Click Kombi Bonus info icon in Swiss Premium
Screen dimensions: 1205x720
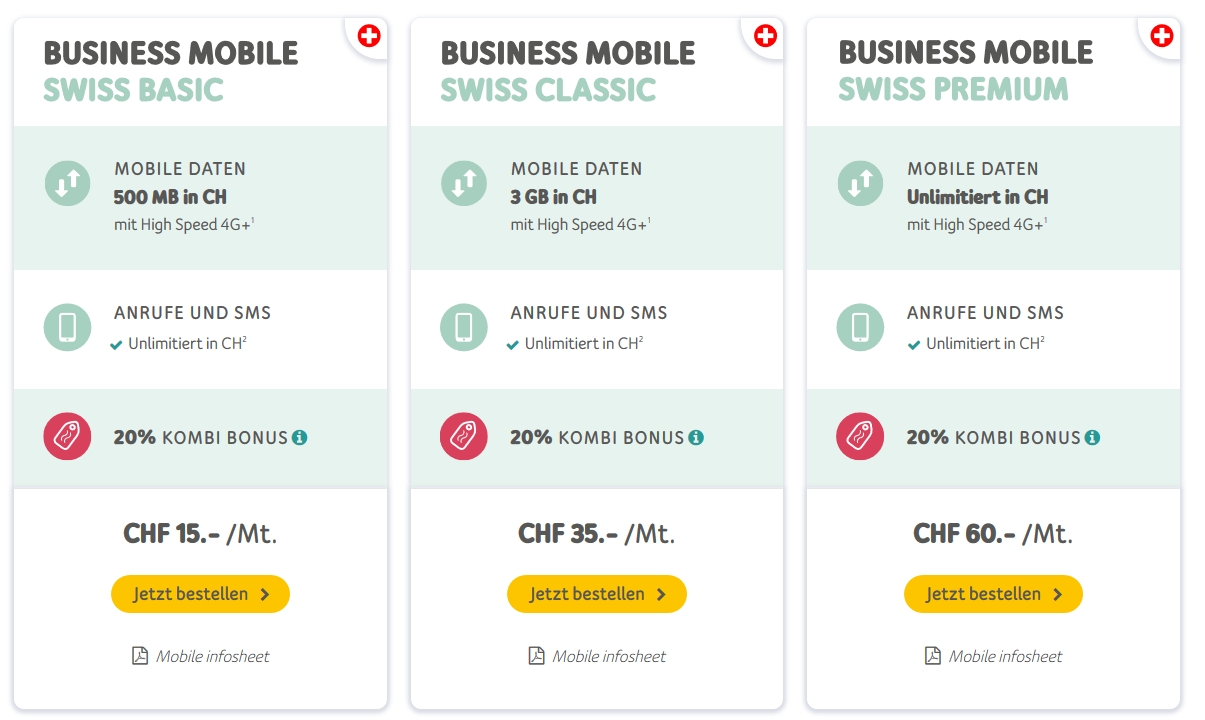tap(1092, 438)
